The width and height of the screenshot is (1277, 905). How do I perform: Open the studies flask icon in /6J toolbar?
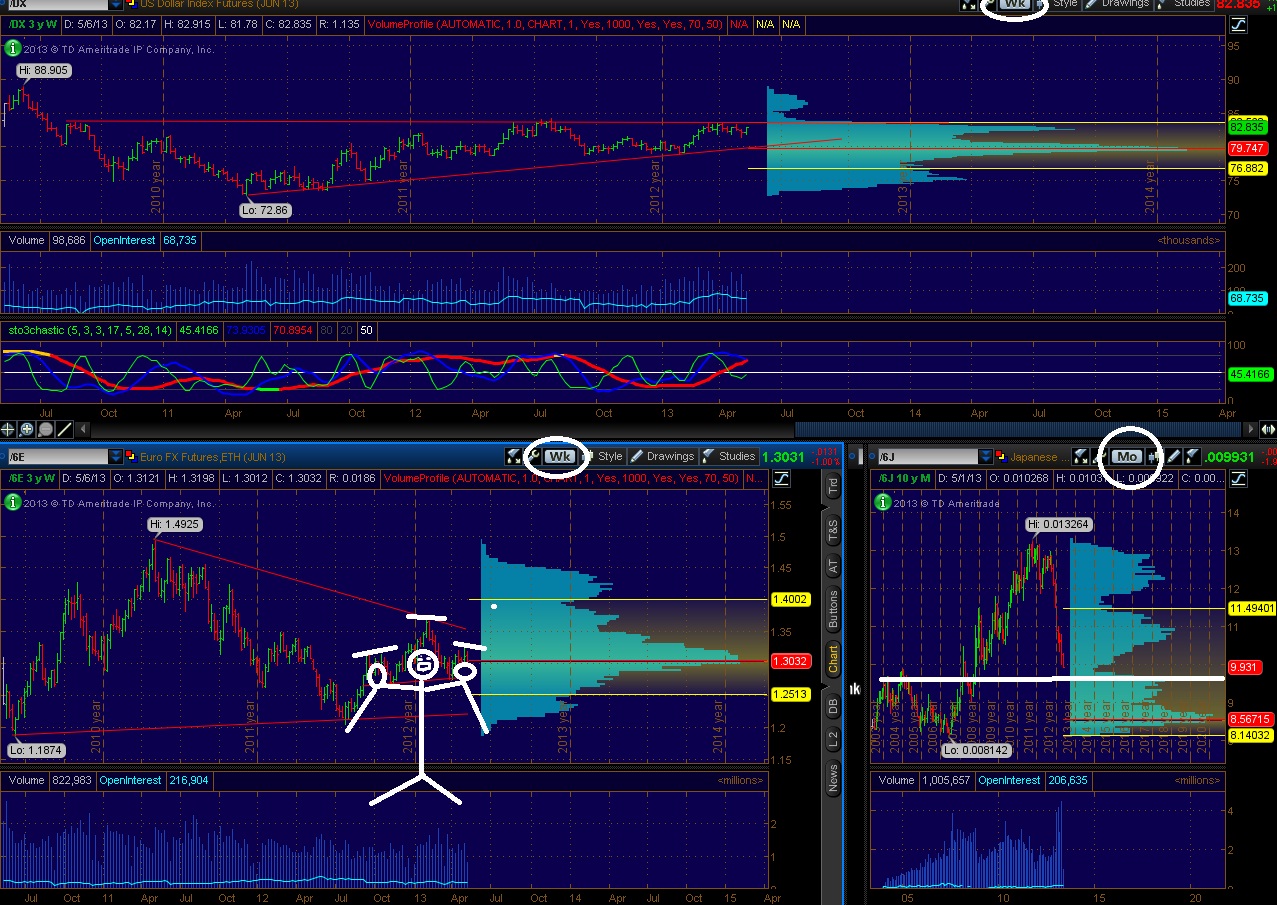pyautogui.click(x=1192, y=456)
